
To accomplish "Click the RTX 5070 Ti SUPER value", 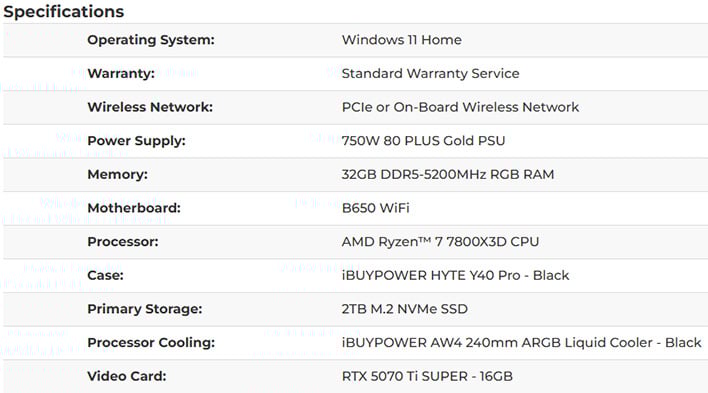I will point(427,376).
